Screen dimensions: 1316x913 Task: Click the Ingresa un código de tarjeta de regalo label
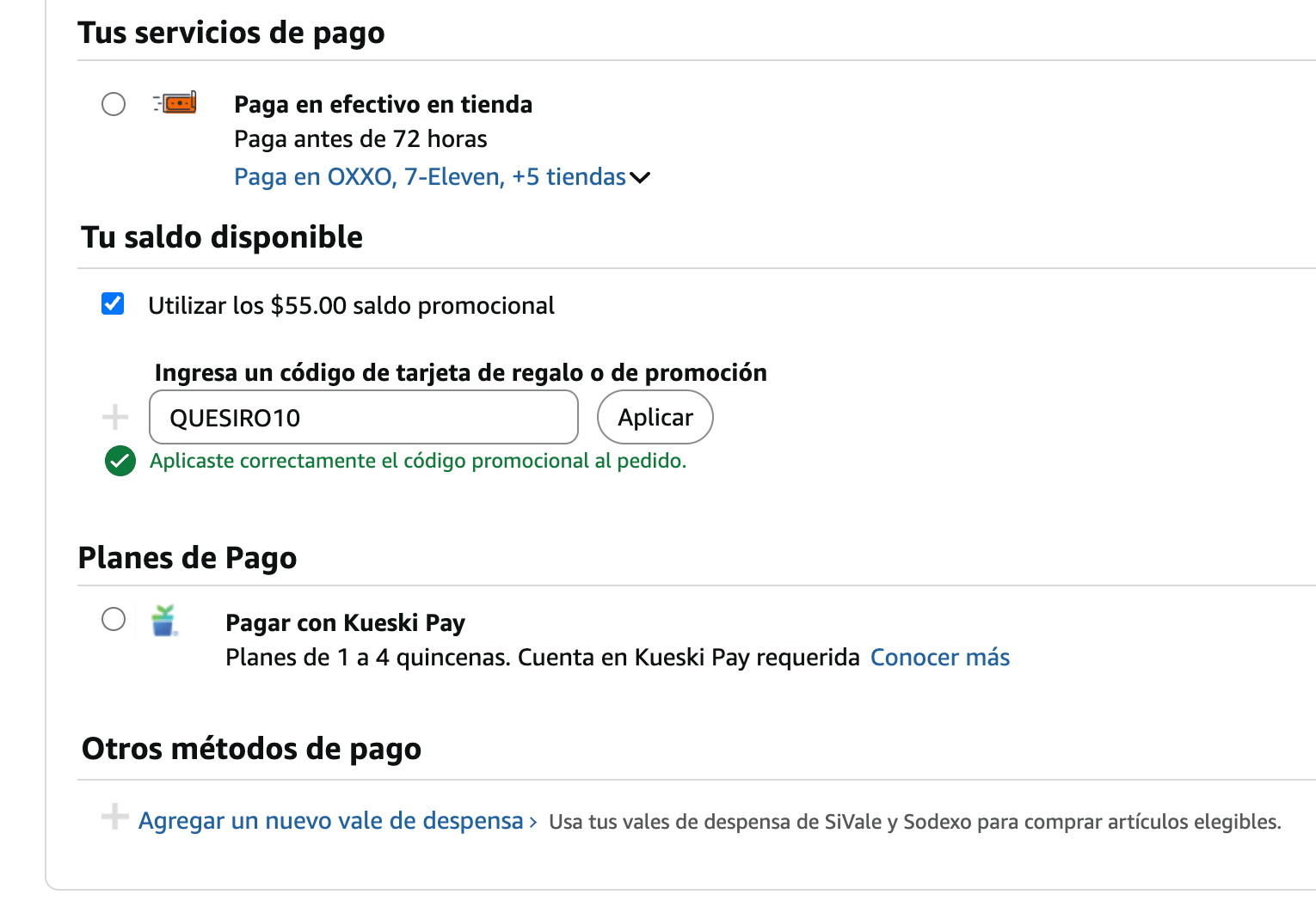(x=461, y=373)
